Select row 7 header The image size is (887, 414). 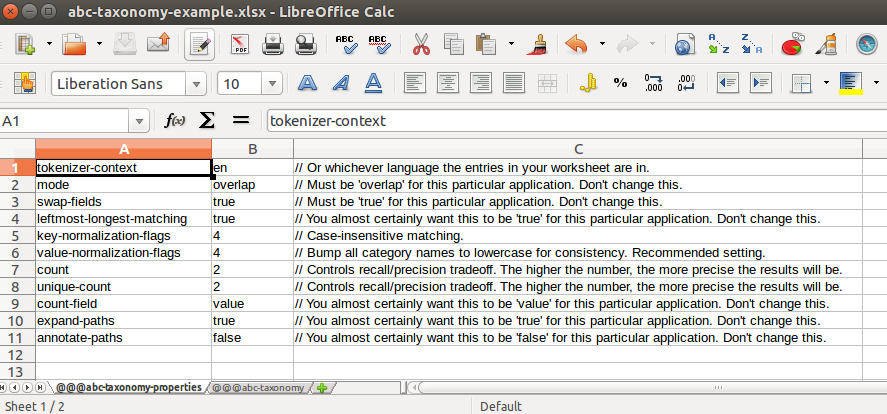click(18, 270)
